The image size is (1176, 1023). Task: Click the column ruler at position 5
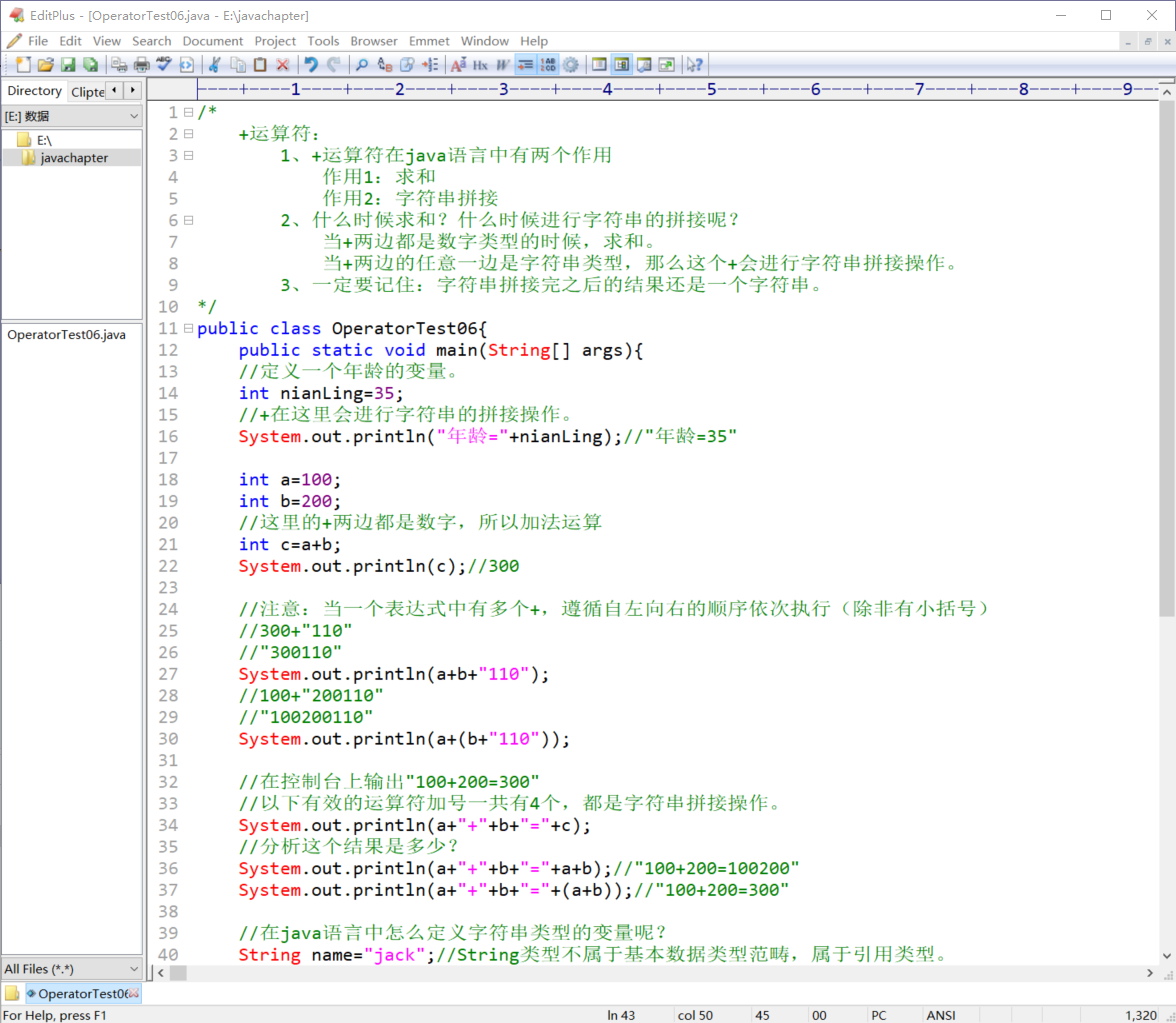click(x=711, y=89)
